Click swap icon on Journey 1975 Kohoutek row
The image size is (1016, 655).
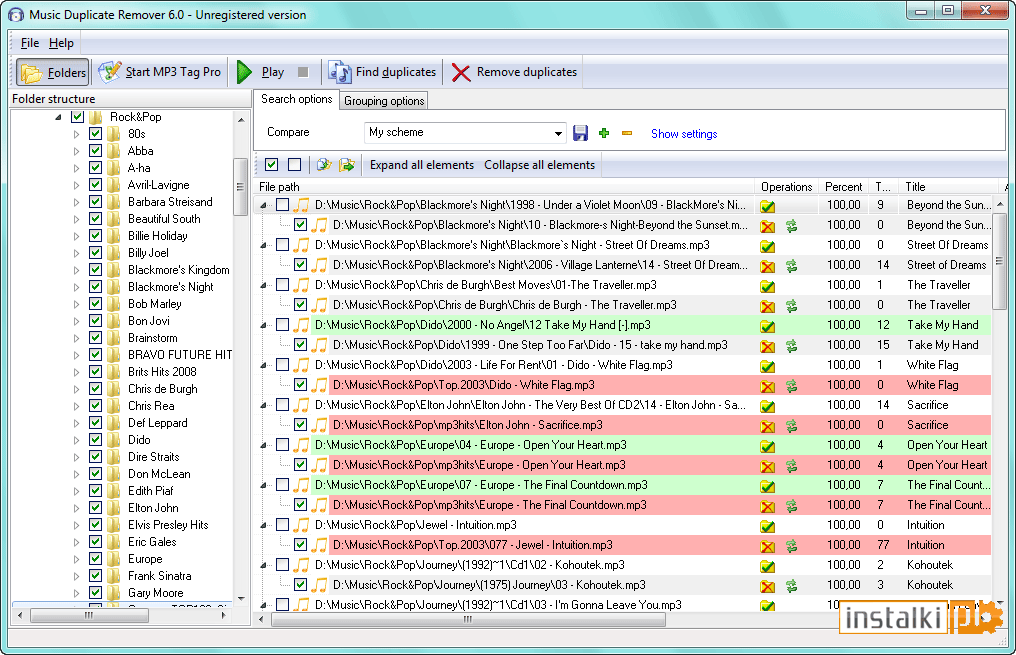point(791,586)
